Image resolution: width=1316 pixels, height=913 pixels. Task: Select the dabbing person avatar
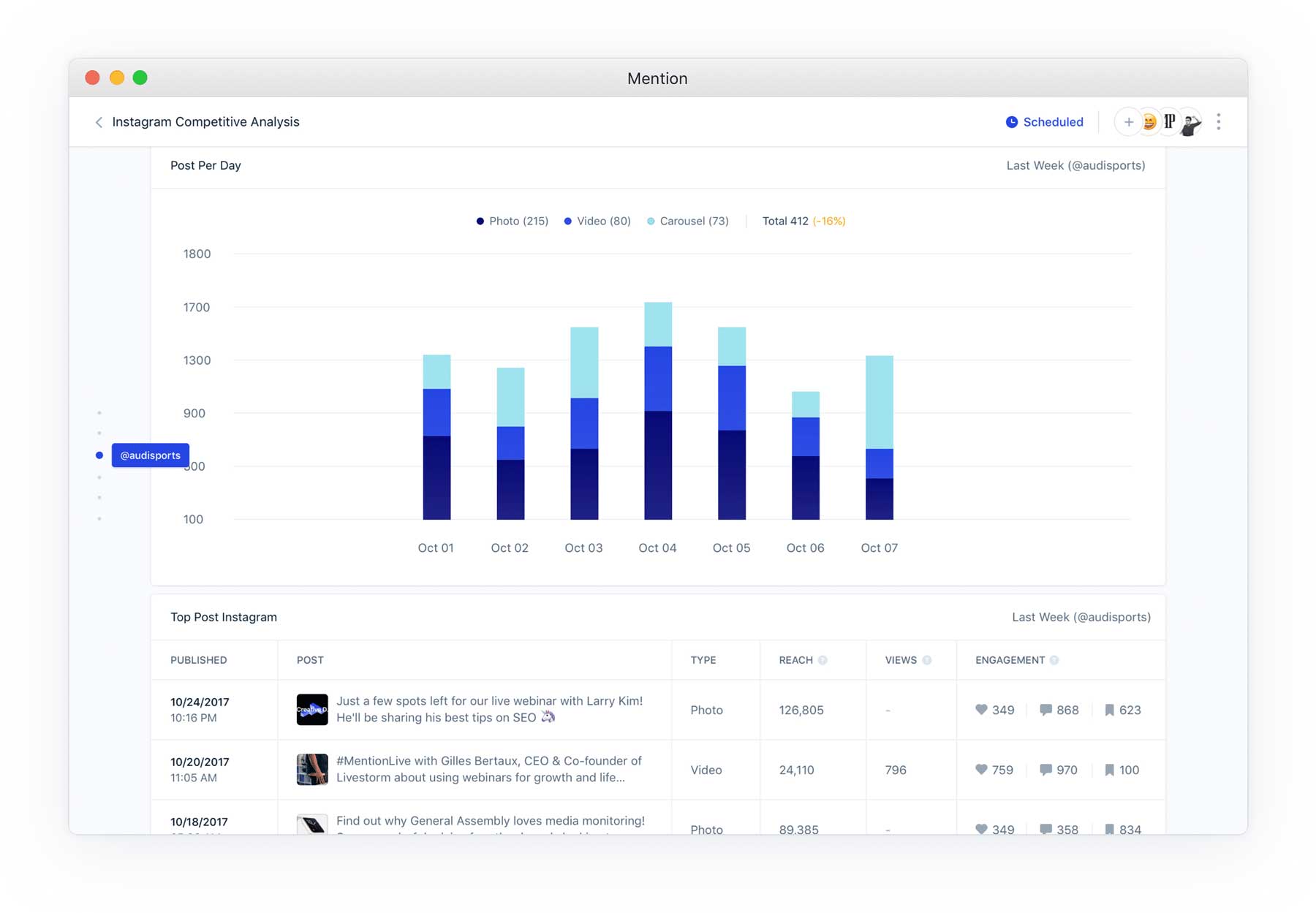pos(1191,124)
